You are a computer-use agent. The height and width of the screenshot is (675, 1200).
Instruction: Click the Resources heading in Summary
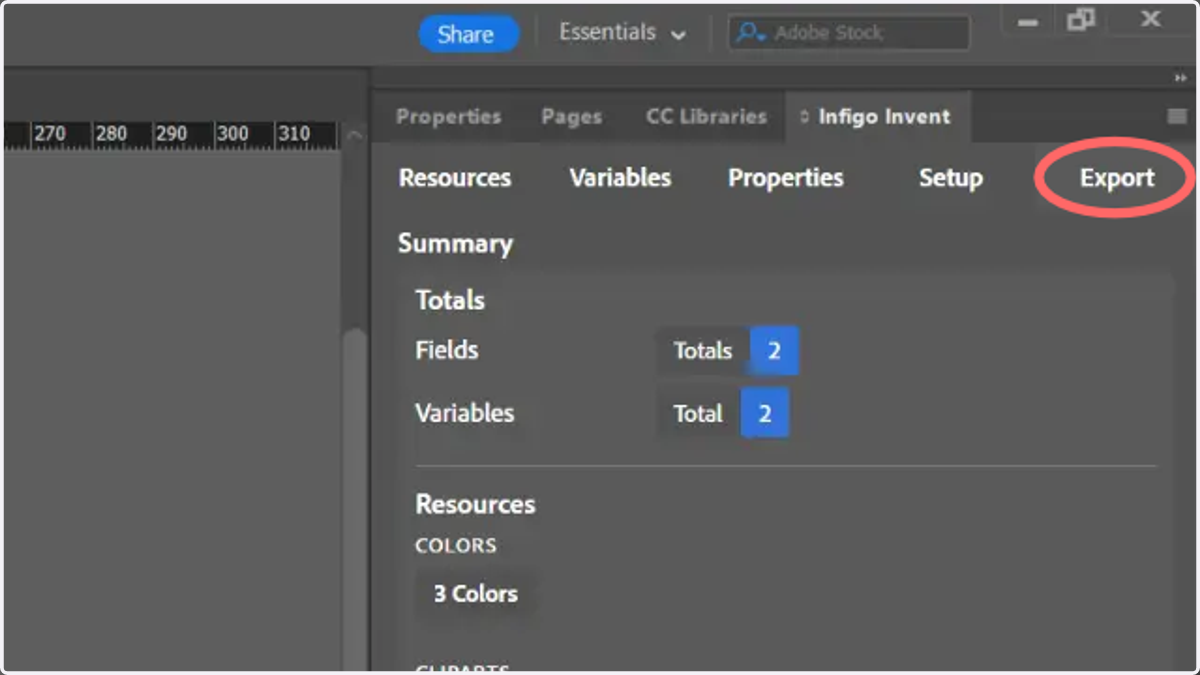475,504
